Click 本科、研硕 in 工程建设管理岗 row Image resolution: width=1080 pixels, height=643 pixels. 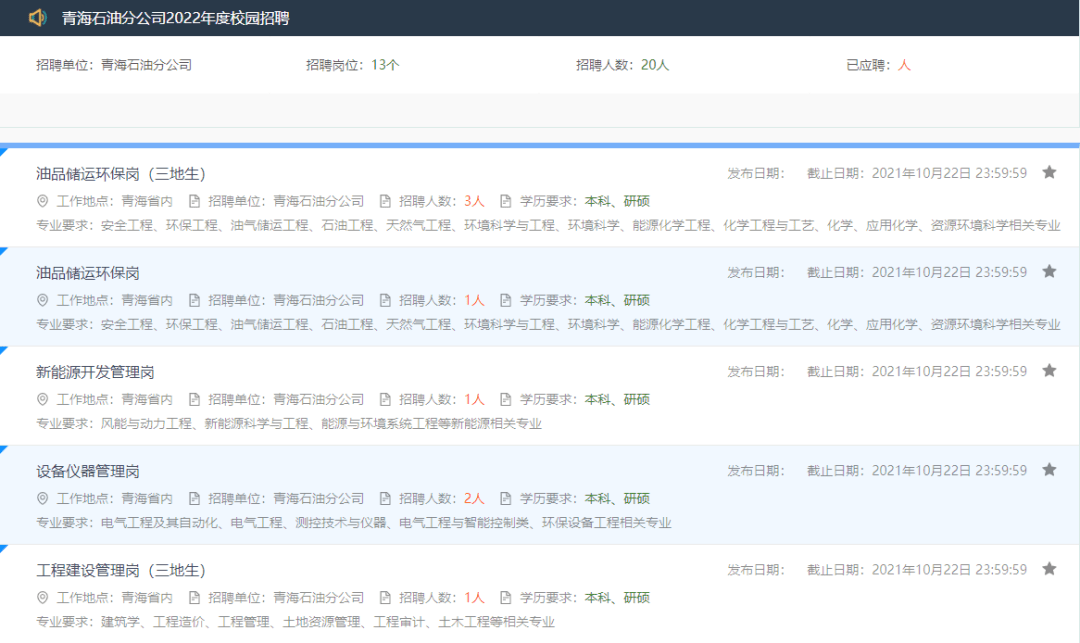pyautogui.click(x=617, y=598)
